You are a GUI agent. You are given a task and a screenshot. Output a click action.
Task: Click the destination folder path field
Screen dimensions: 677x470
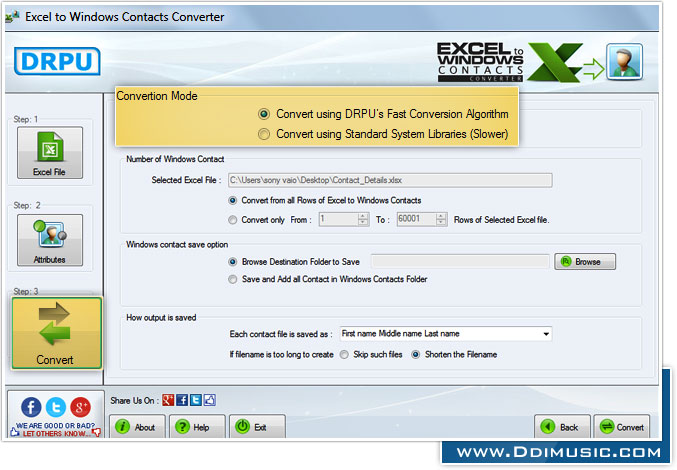460,262
